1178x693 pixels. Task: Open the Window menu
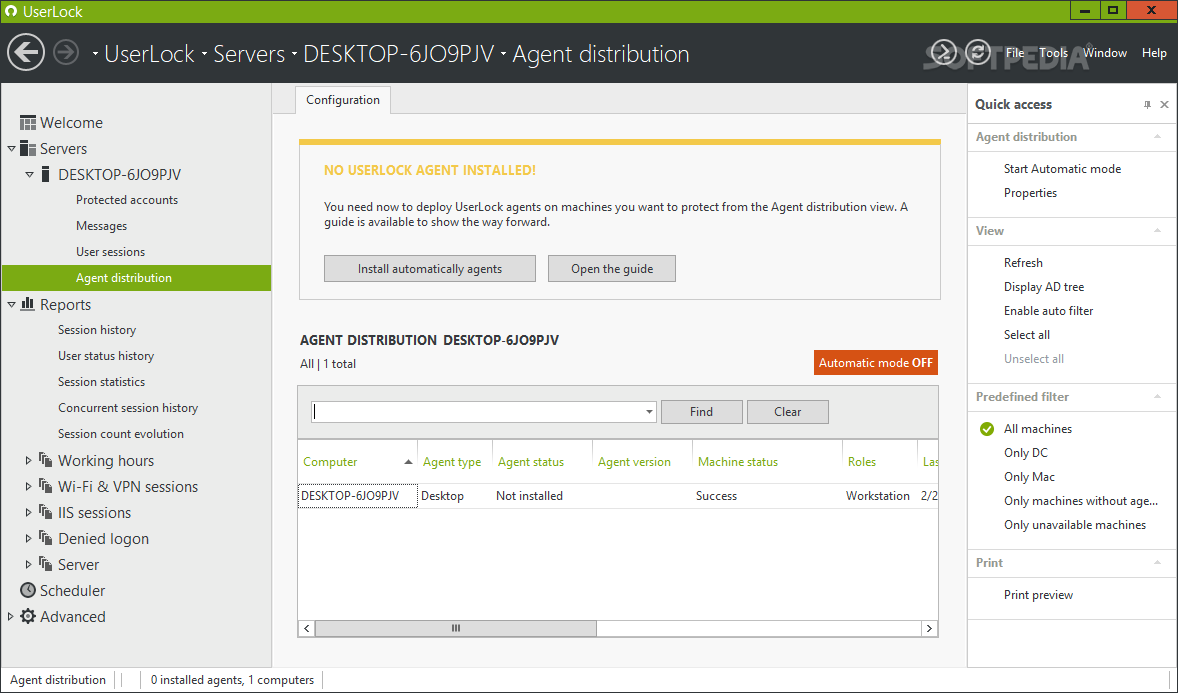pyautogui.click(x=1104, y=53)
